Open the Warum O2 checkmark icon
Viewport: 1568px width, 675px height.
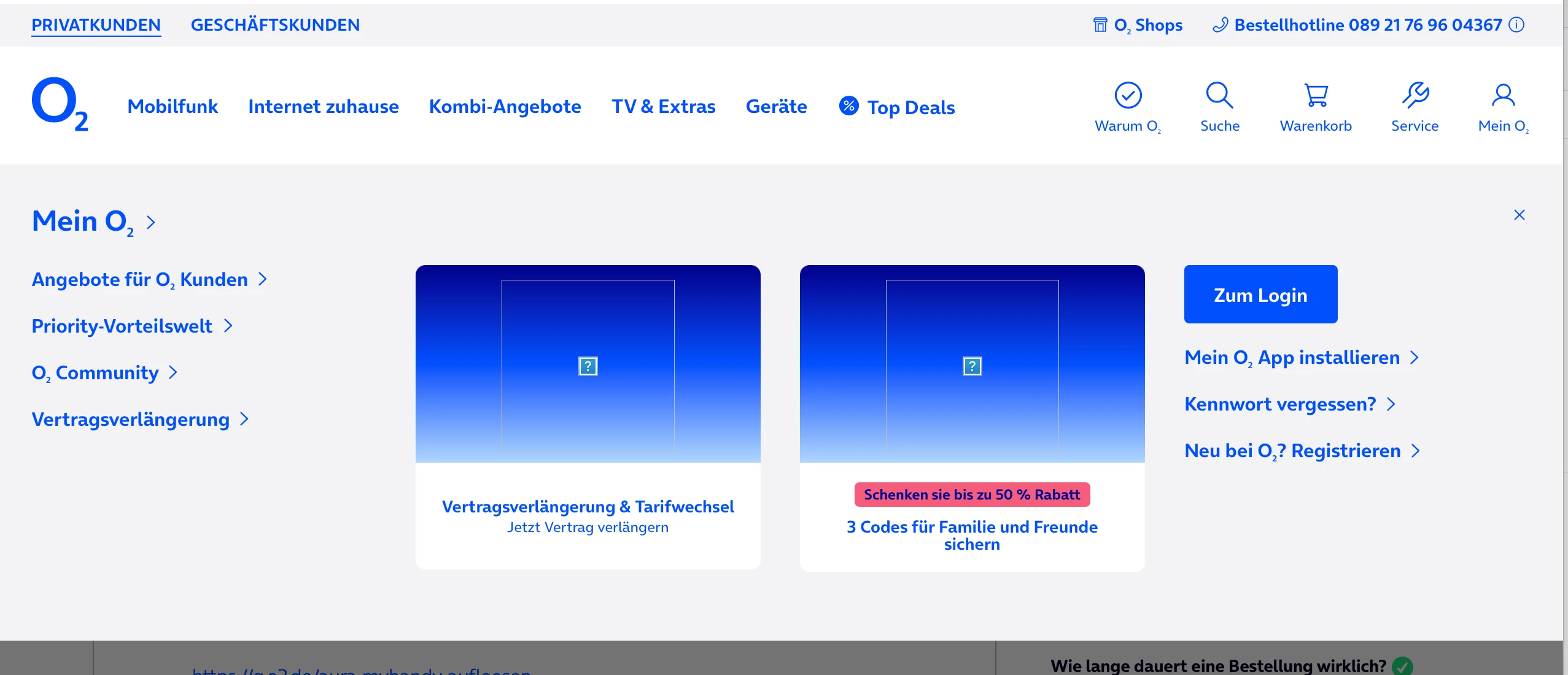point(1128,96)
